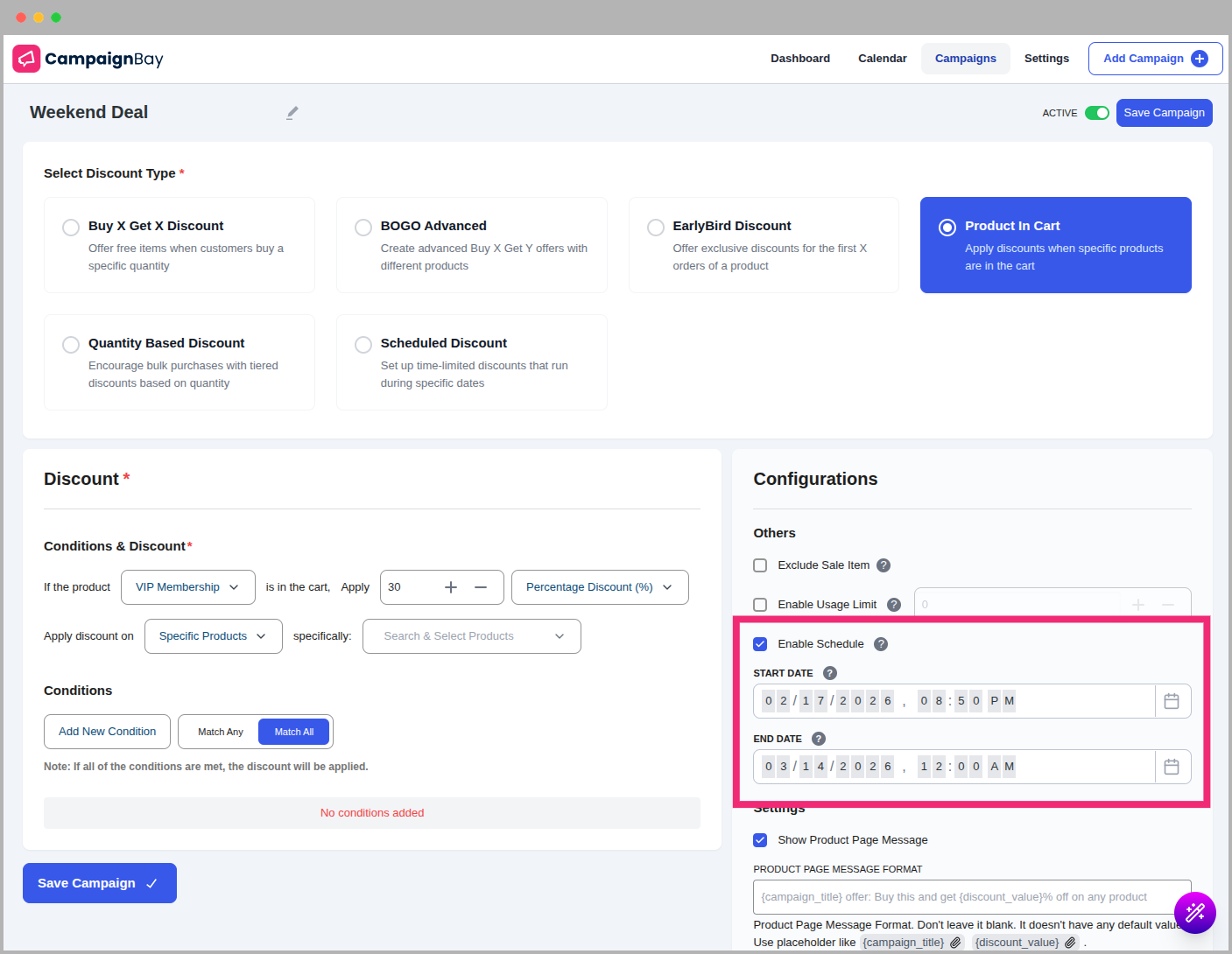
Task: Open the Specific Products dropdown
Action: (x=213, y=636)
